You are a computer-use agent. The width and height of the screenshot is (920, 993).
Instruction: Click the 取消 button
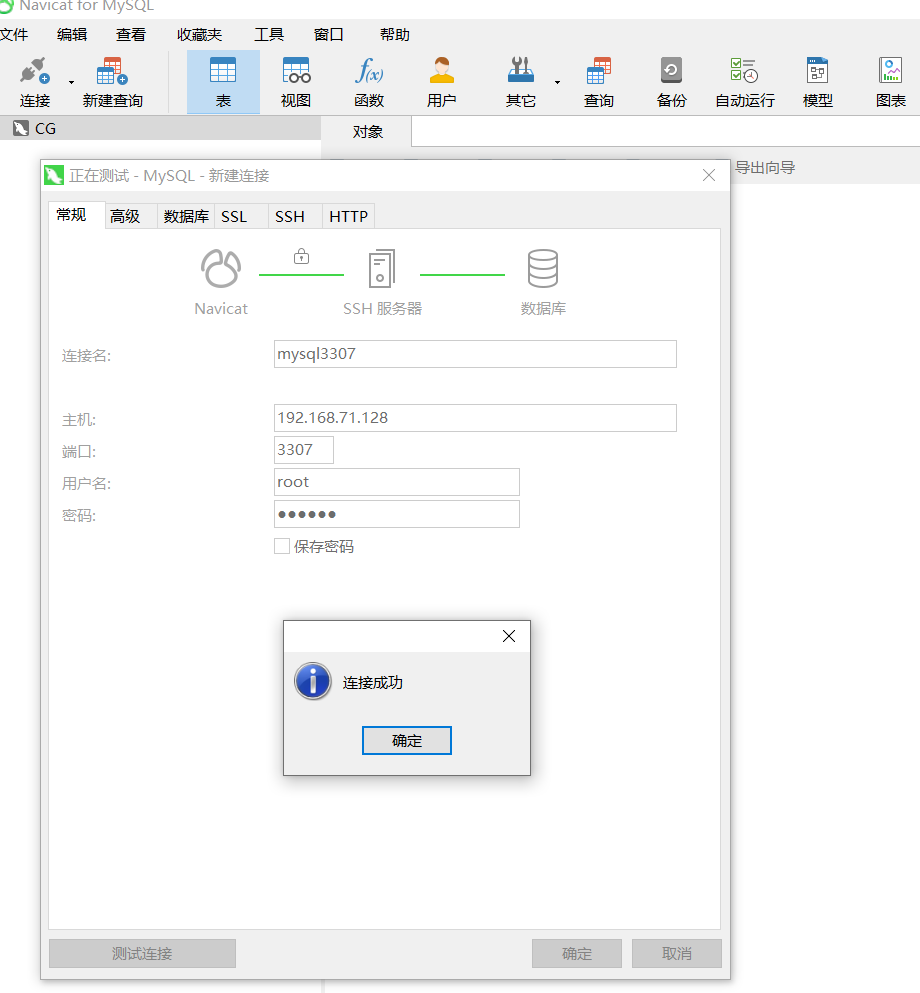point(677,953)
